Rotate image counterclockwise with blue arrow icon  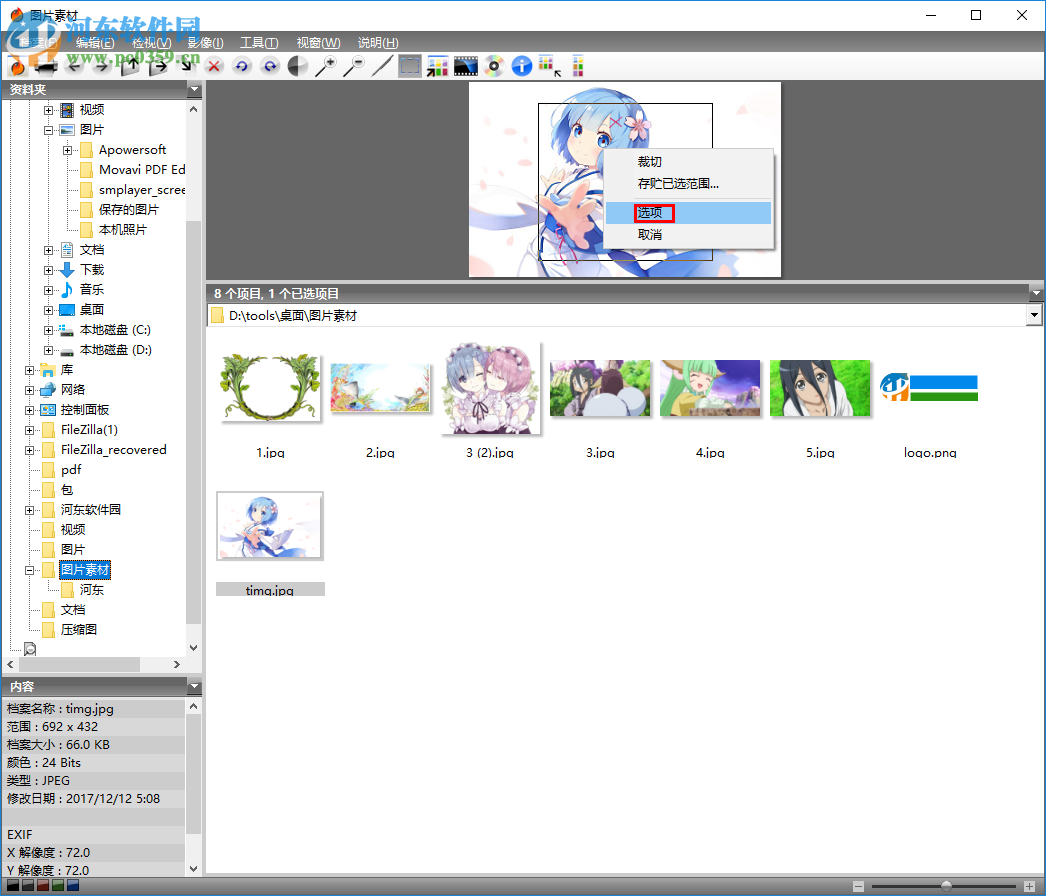[241, 66]
